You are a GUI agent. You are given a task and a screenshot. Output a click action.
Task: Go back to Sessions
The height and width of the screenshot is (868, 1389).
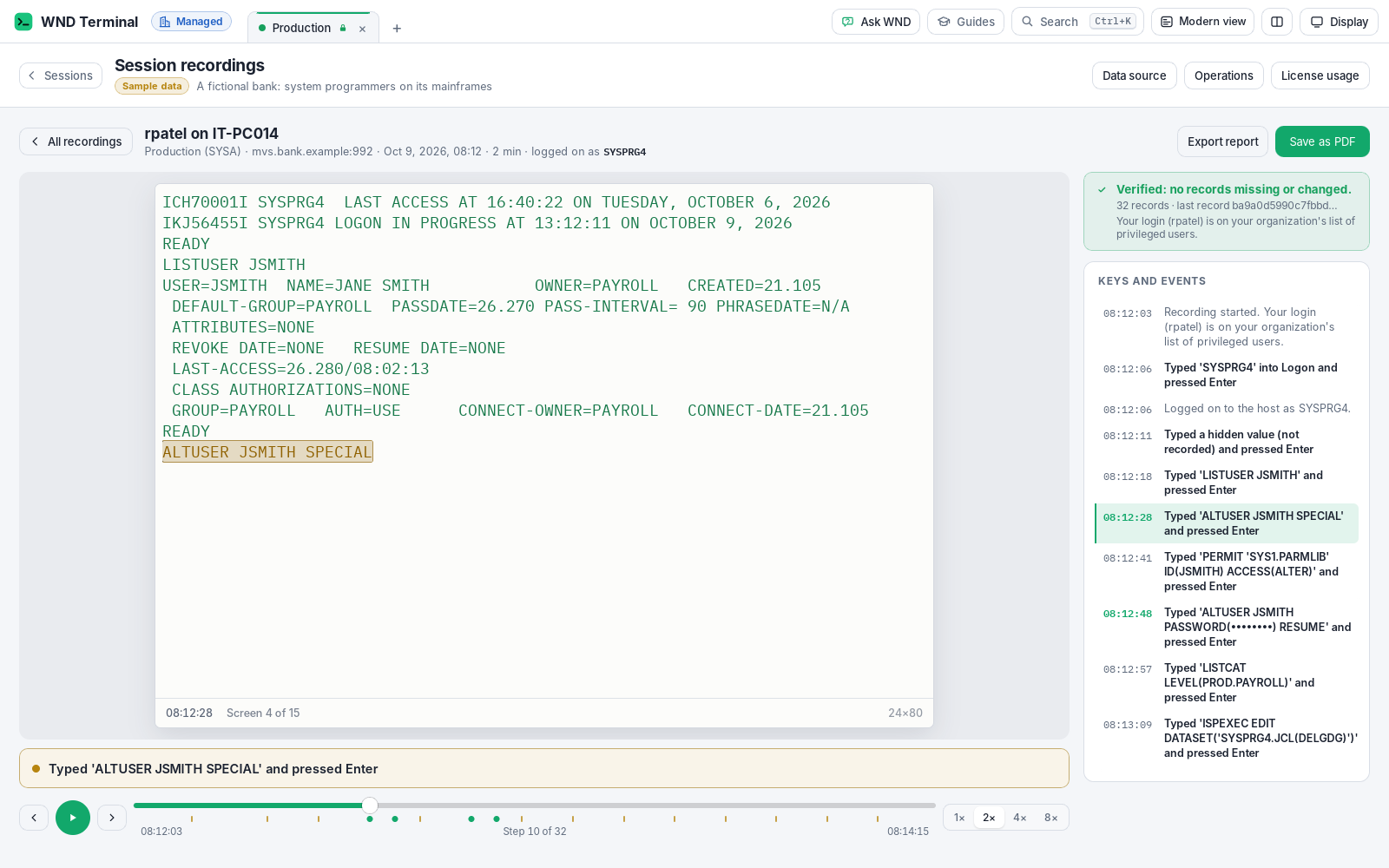point(61,76)
